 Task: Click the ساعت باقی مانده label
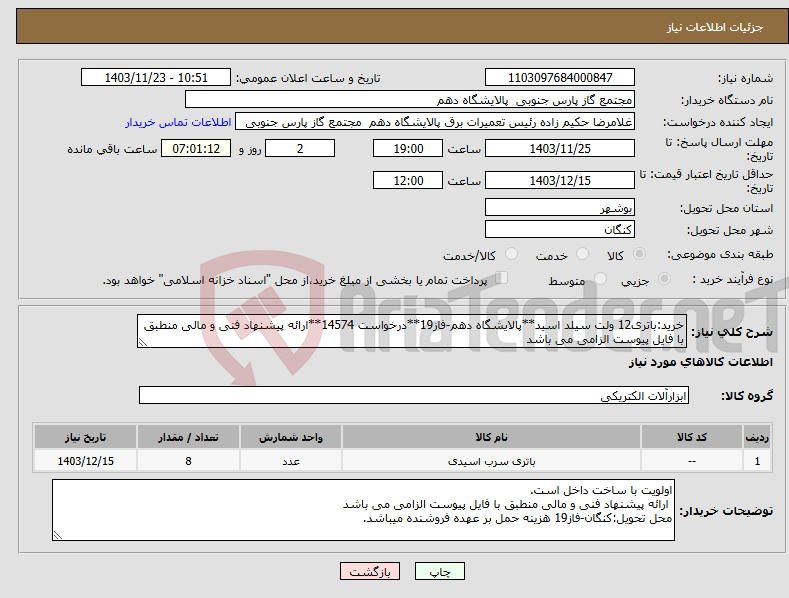click(112, 149)
